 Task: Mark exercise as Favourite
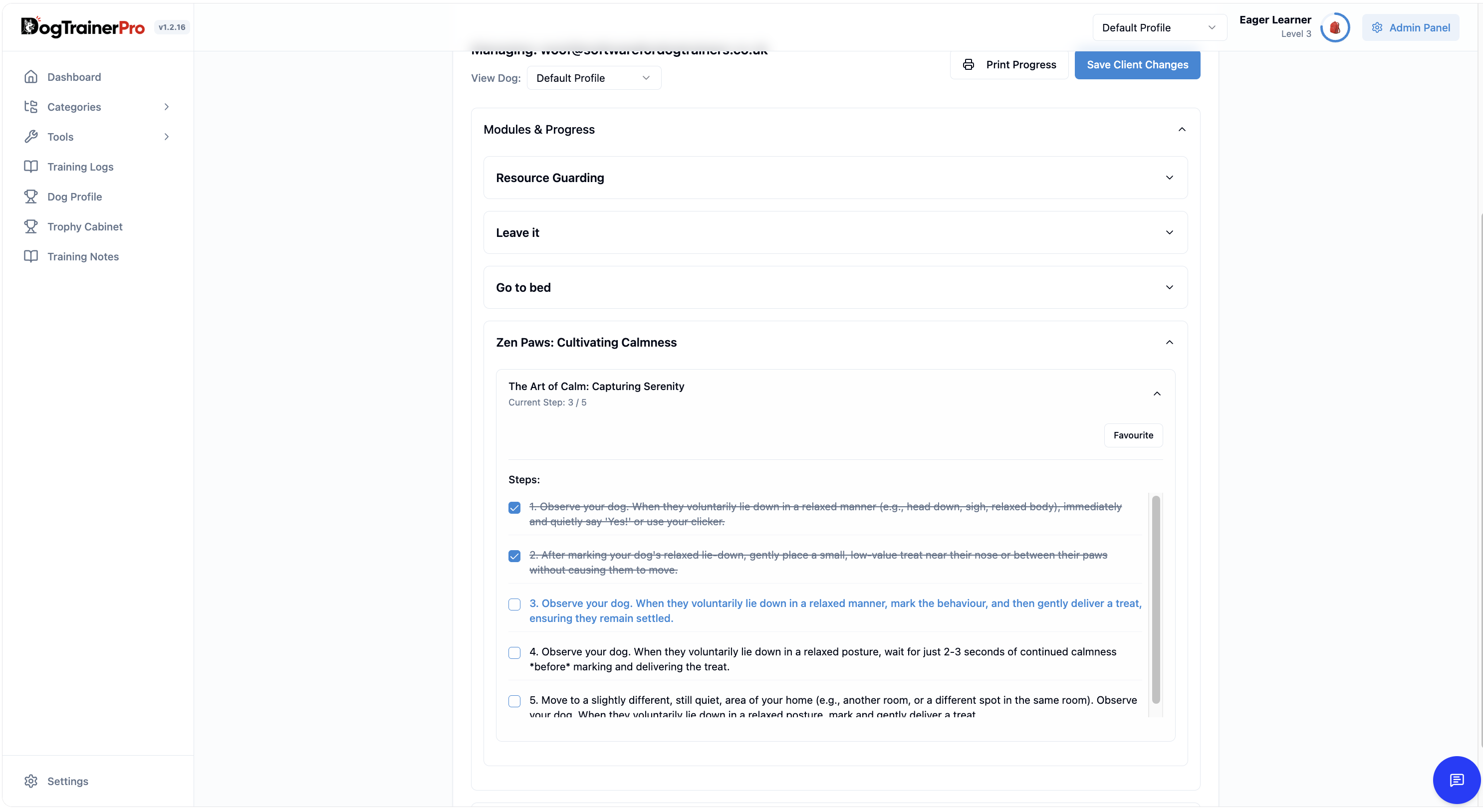point(1133,435)
